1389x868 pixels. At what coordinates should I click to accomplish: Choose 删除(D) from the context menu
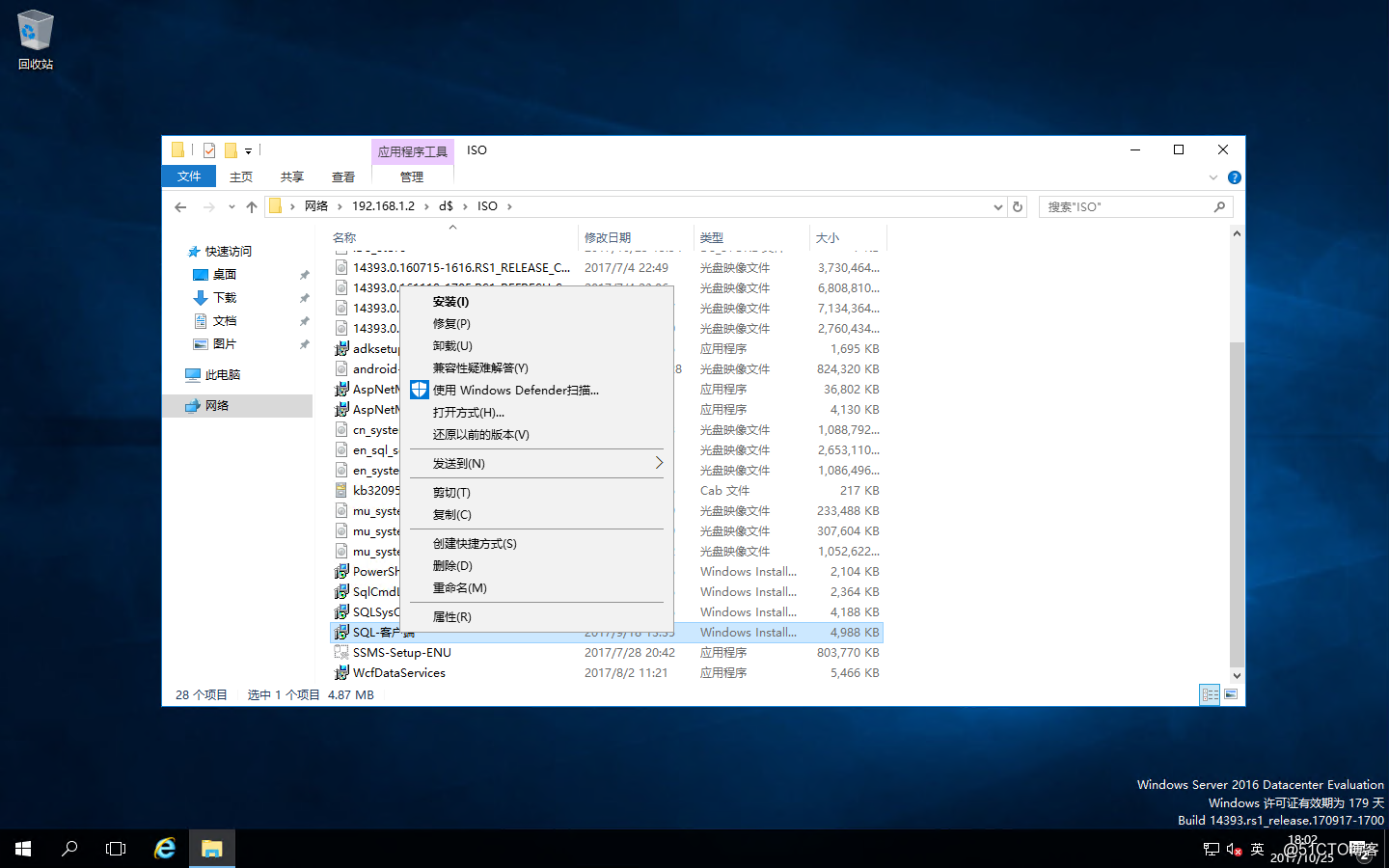(x=536, y=566)
